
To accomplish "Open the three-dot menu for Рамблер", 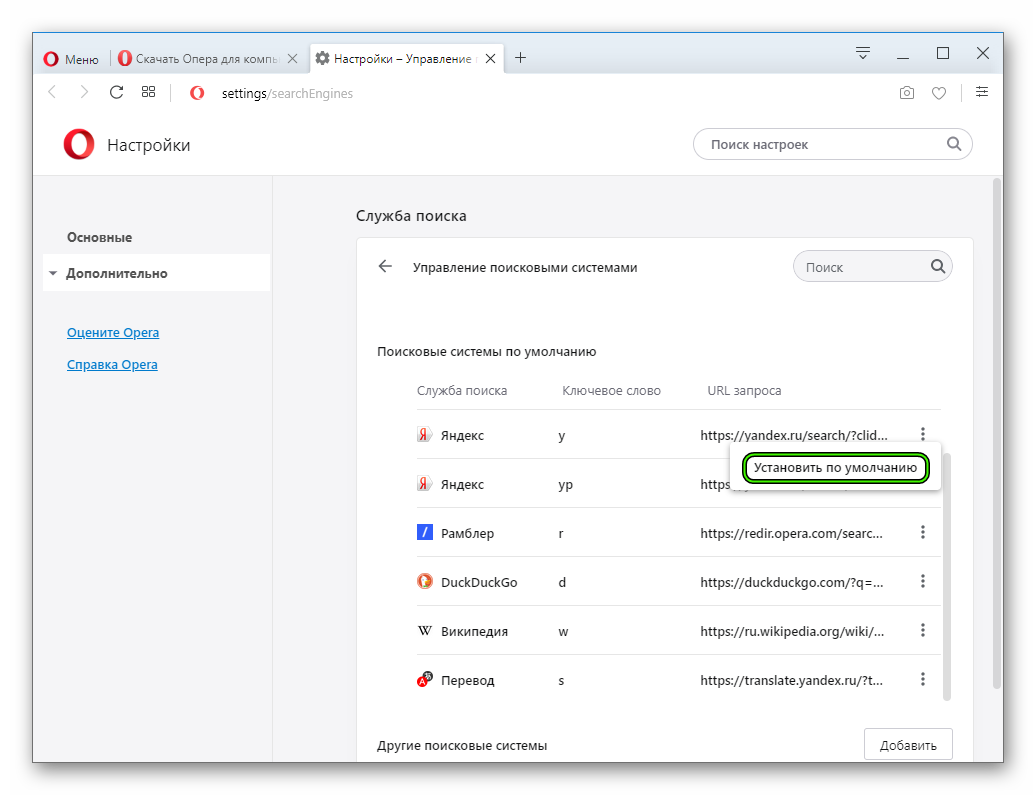I will (x=922, y=532).
